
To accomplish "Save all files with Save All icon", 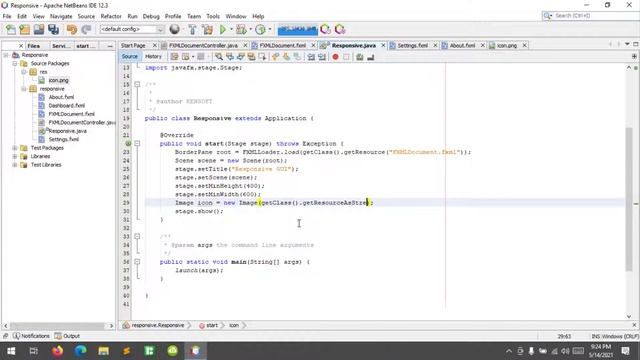I will pyautogui.click(x=53, y=29).
